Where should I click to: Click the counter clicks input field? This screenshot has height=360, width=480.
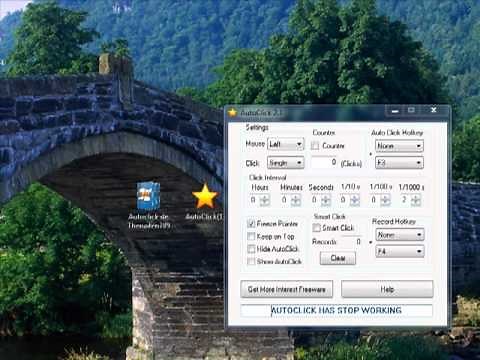tap(324, 162)
